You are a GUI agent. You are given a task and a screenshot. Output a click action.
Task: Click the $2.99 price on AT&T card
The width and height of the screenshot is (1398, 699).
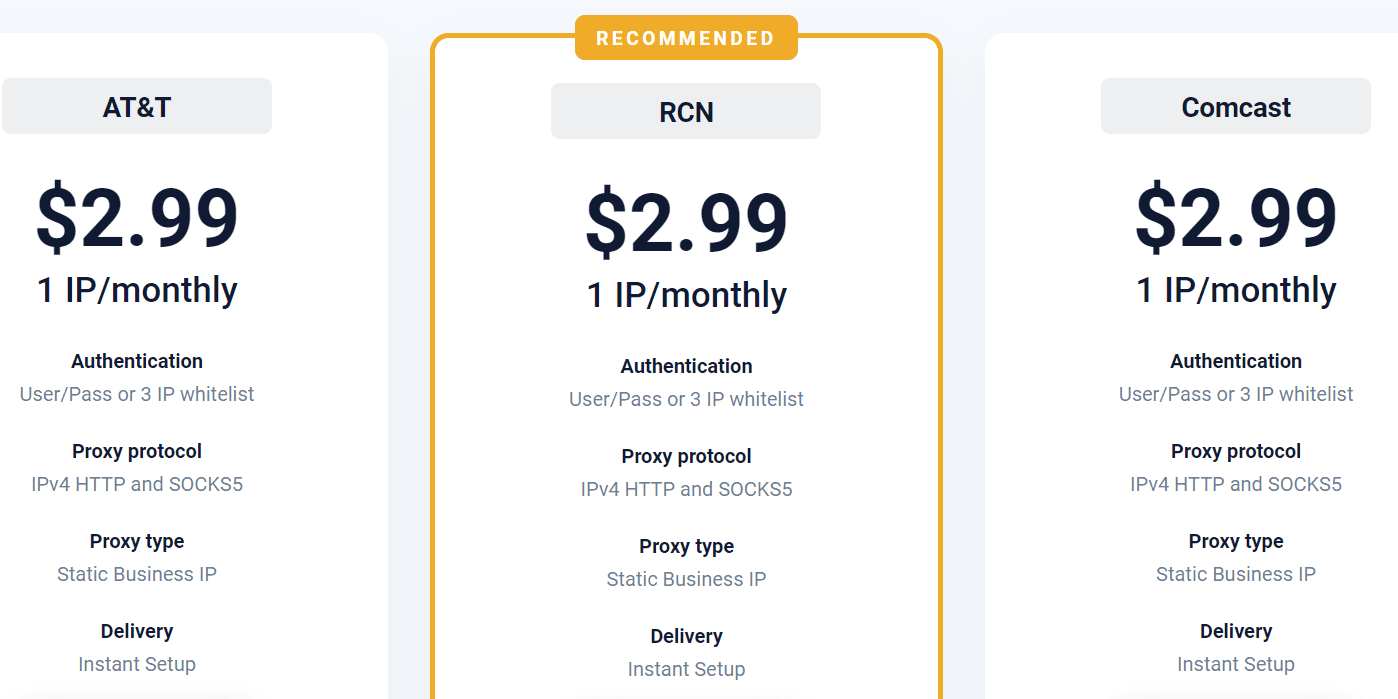(x=137, y=217)
